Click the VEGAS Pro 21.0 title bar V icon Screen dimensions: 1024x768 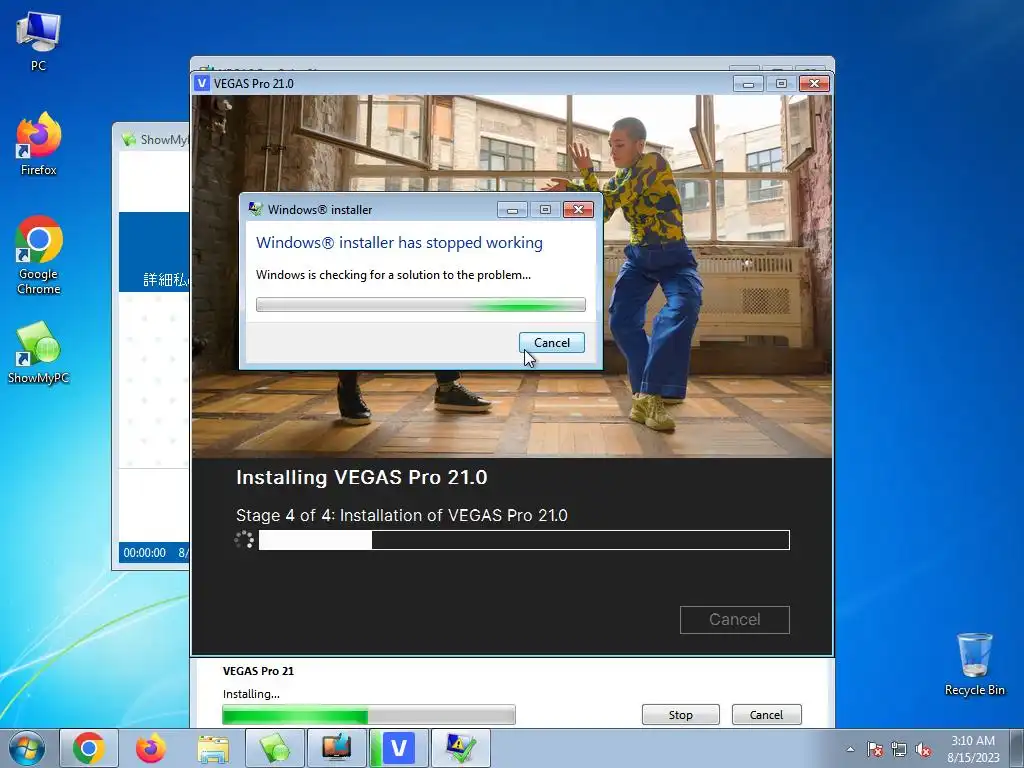click(x=202, y=84)
